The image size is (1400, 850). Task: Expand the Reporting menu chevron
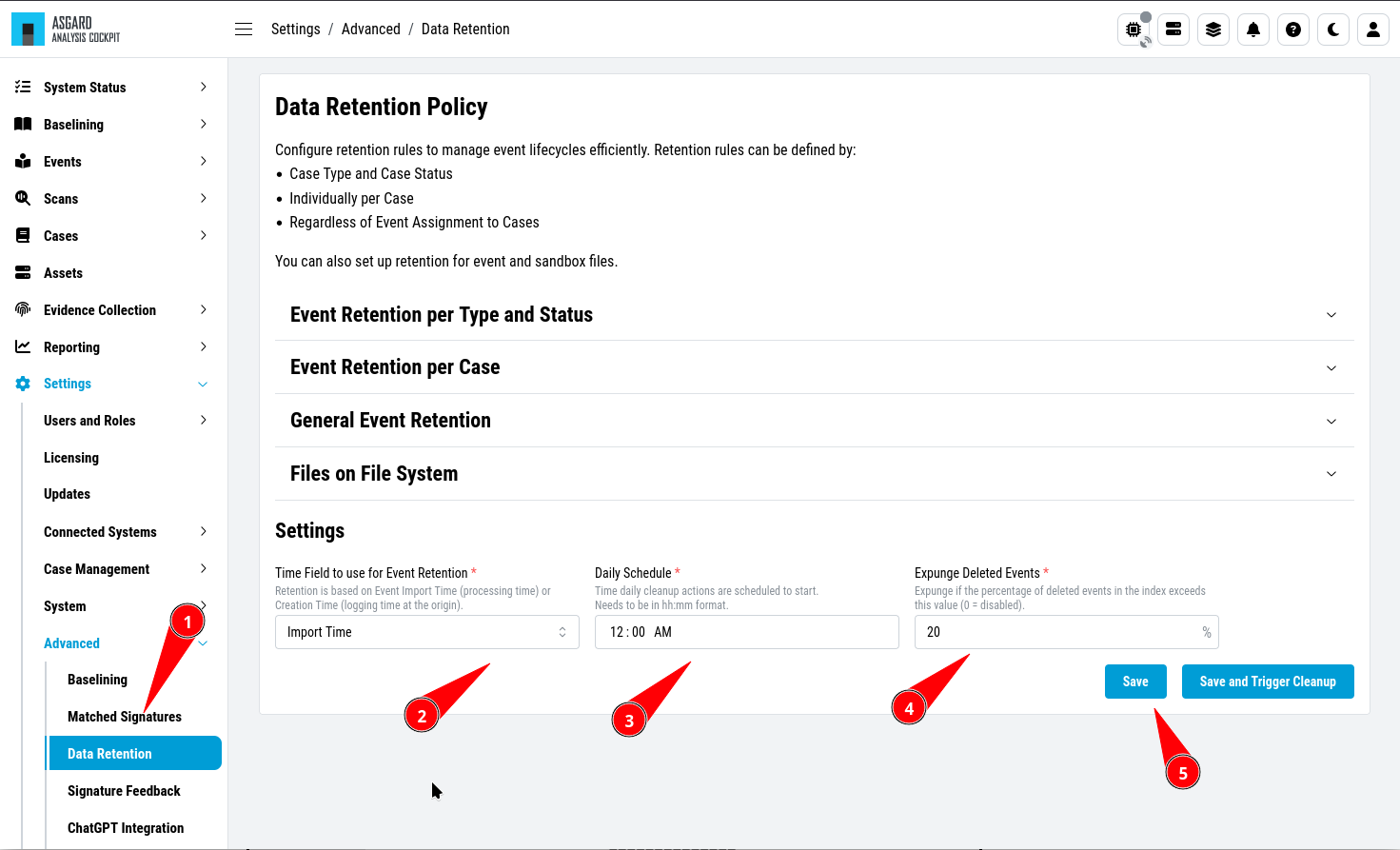click(x=203, y=346)
